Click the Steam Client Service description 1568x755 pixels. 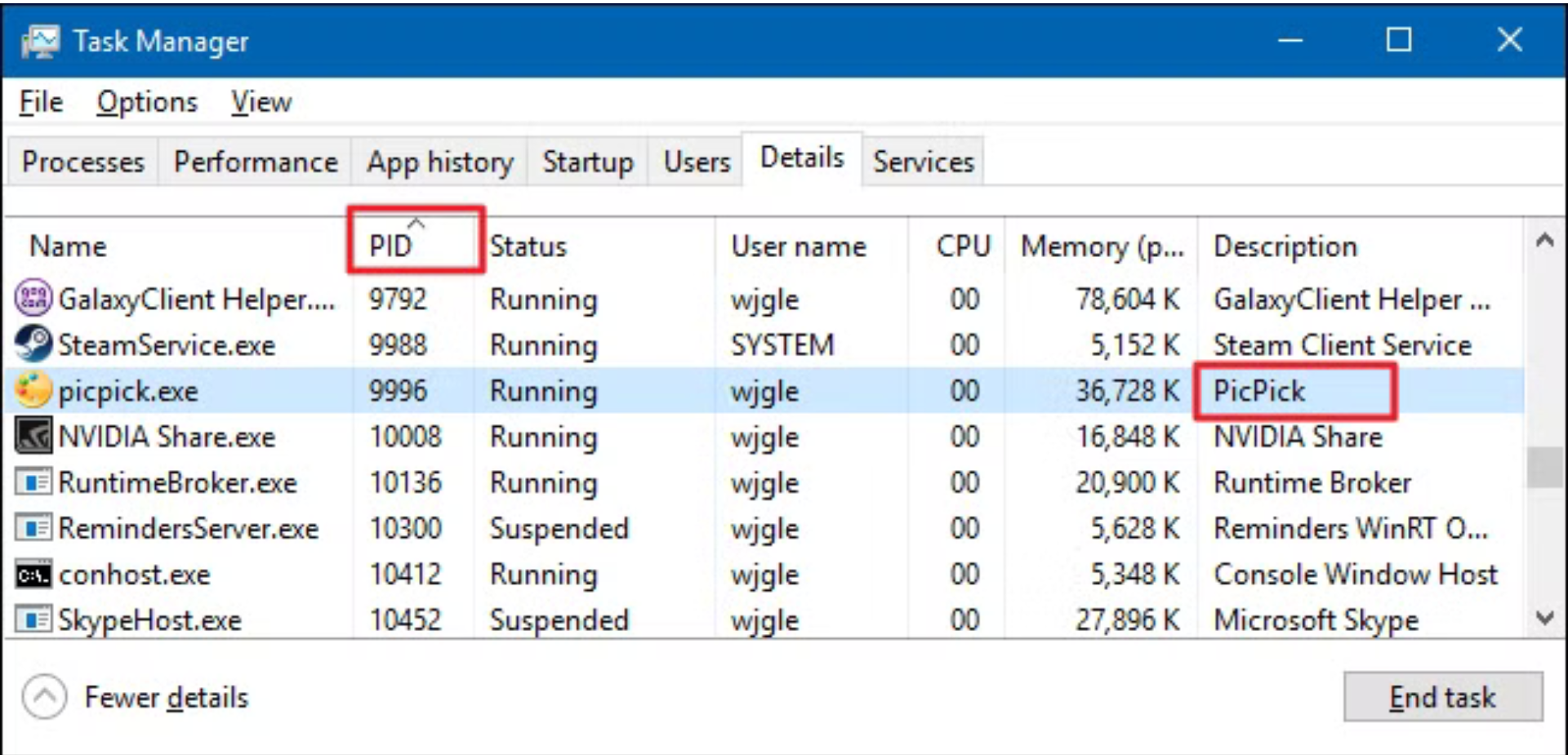tap(1343, 345)
